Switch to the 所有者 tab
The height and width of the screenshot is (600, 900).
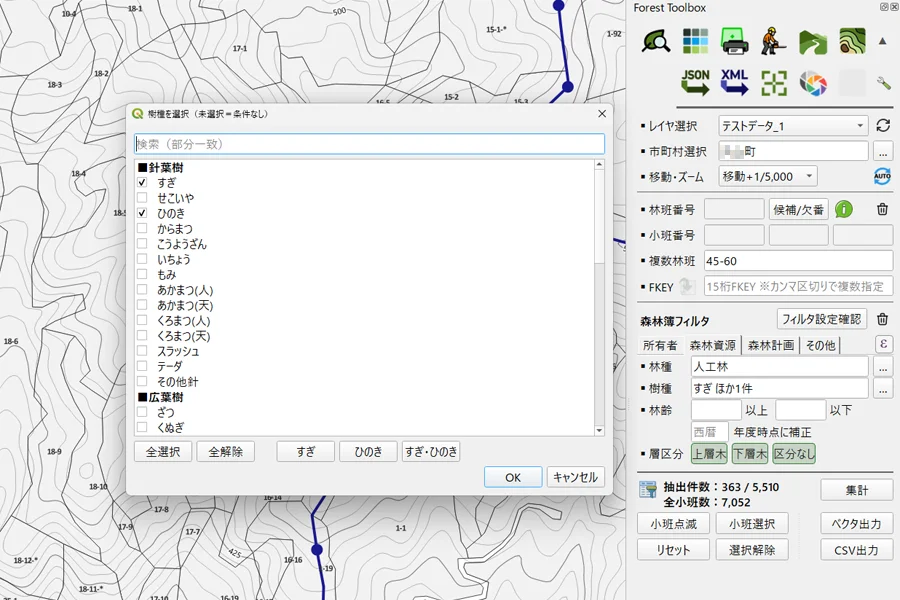pos(660,345)
